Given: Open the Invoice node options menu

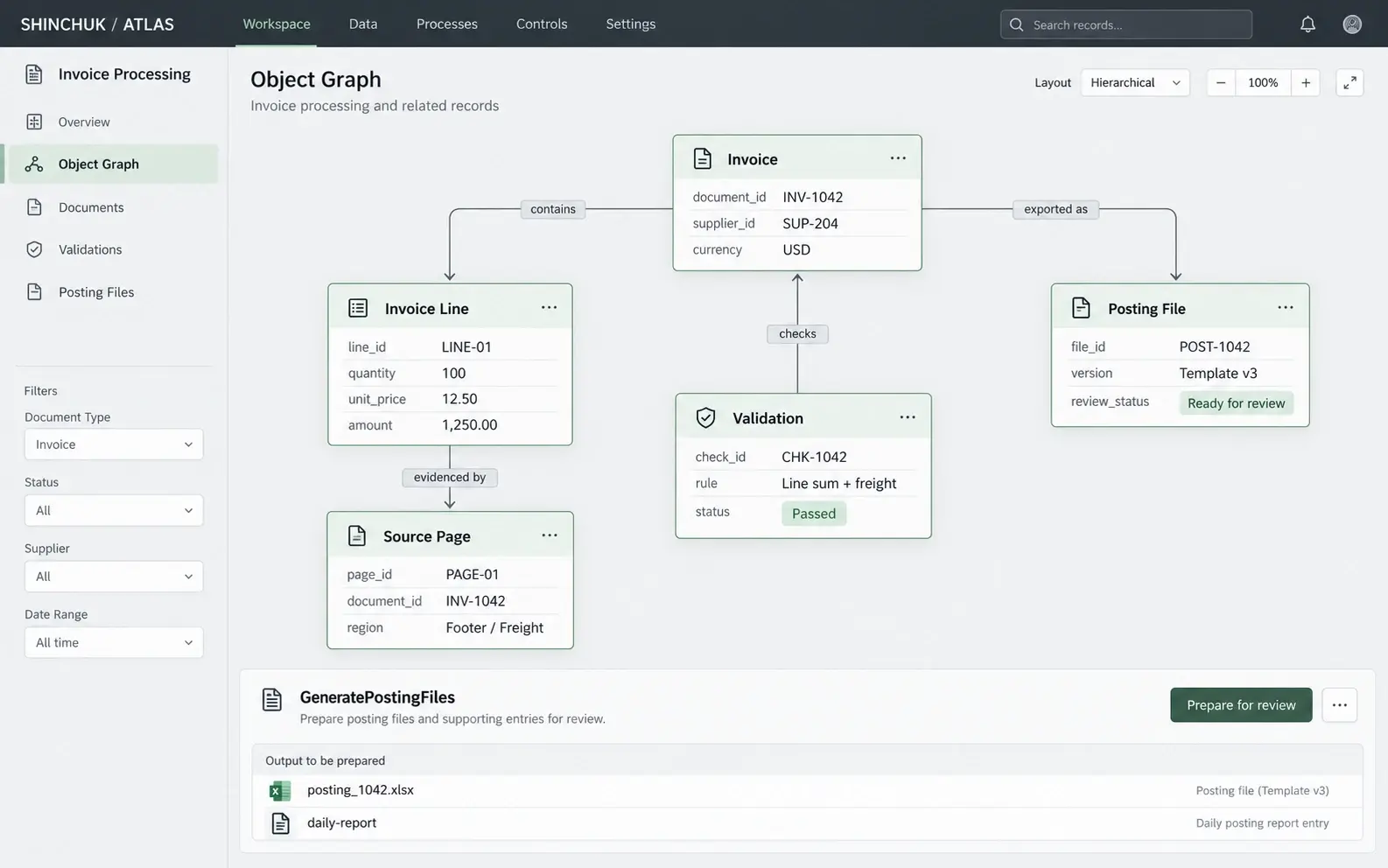Looking at the screenshot, I should [898, 158].
